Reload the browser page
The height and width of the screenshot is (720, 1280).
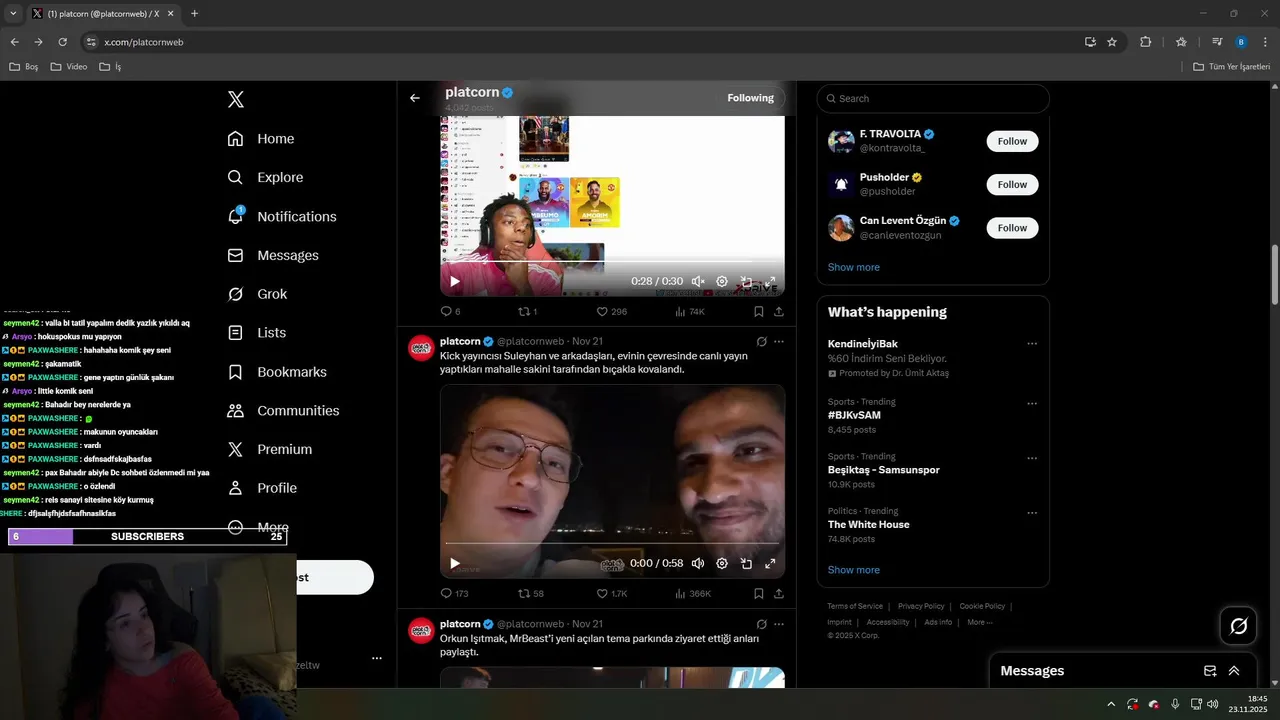(62, 42)
